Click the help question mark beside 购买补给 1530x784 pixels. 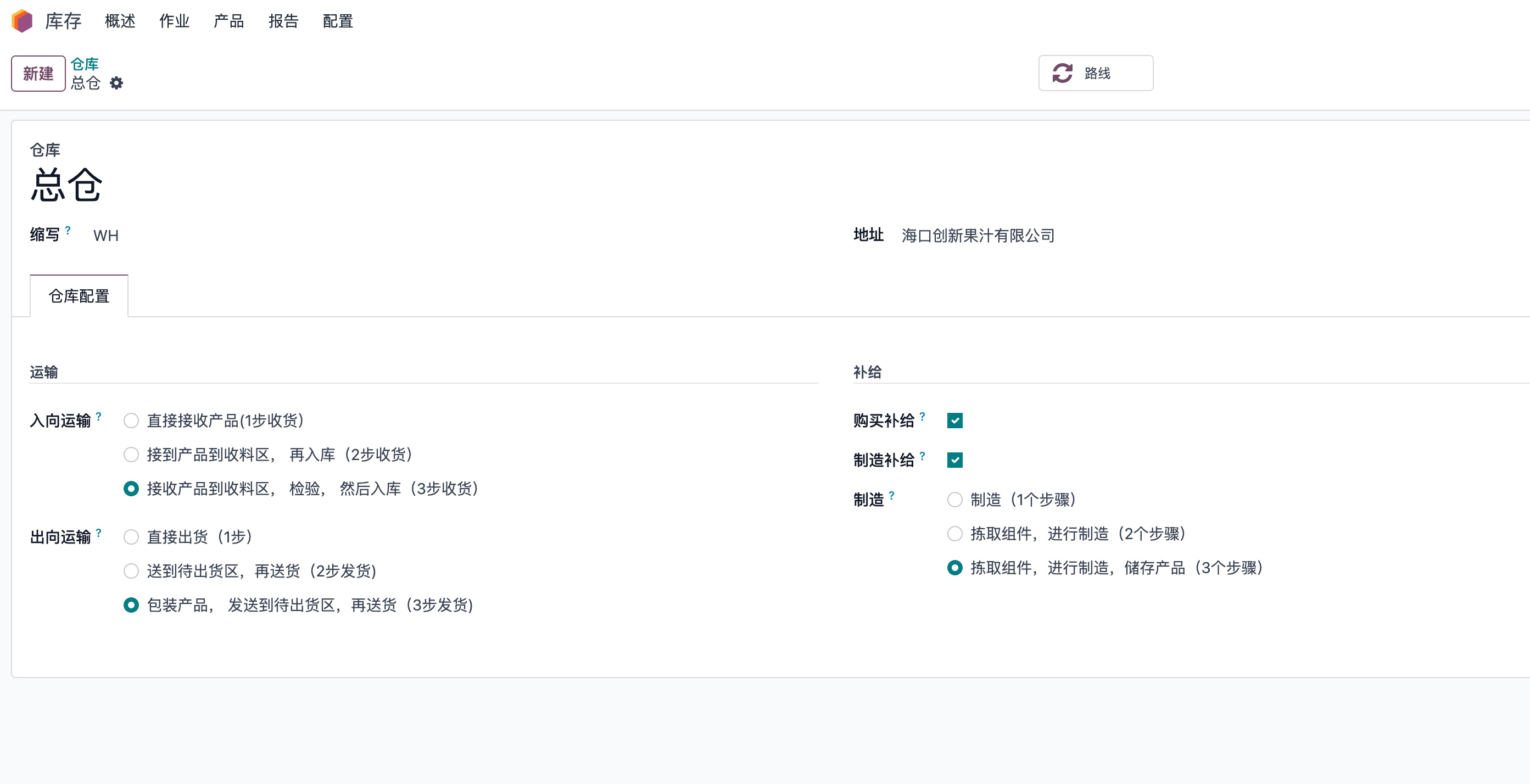[922, 416]
